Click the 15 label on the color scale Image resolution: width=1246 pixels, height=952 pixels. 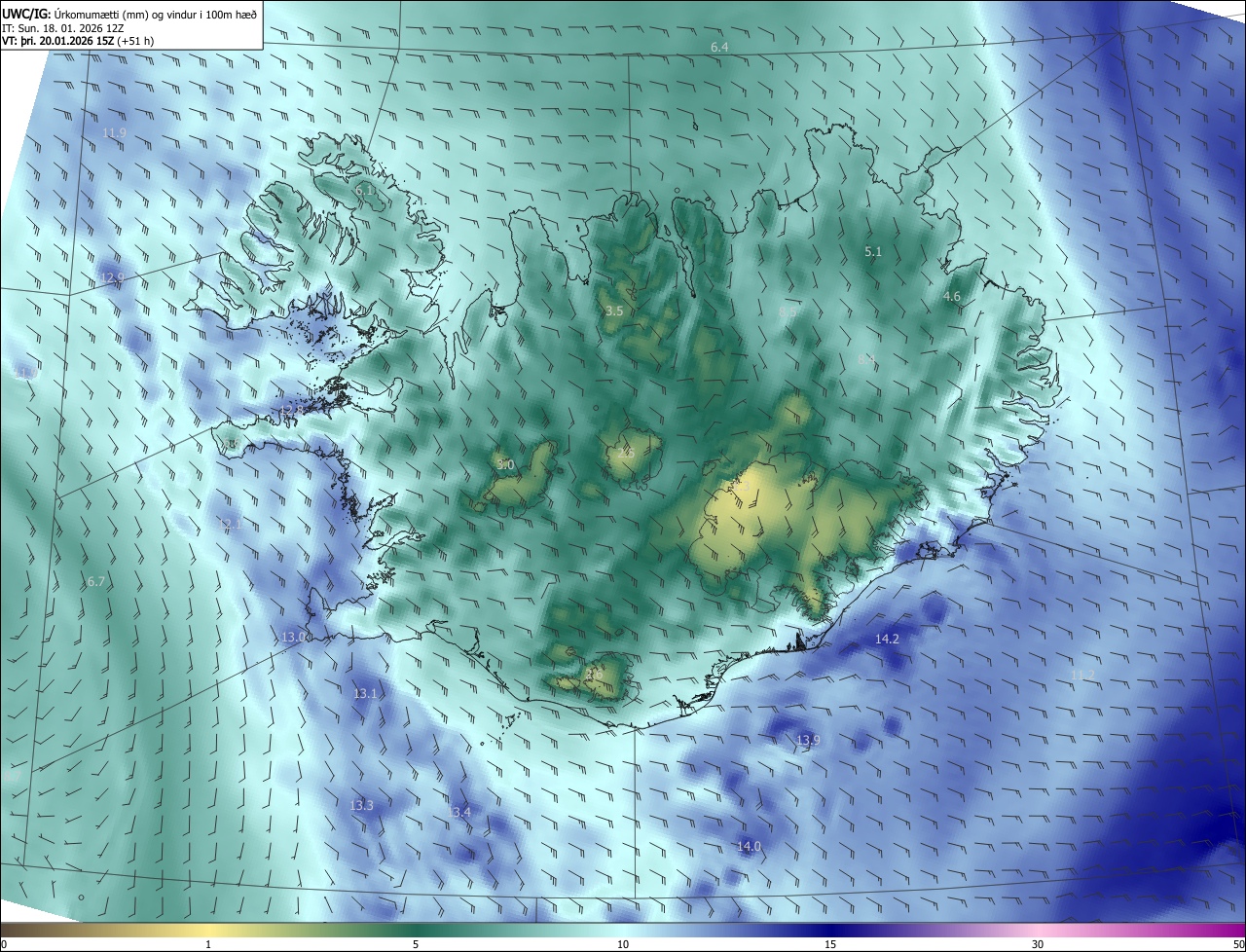click(x=830, y=945)
